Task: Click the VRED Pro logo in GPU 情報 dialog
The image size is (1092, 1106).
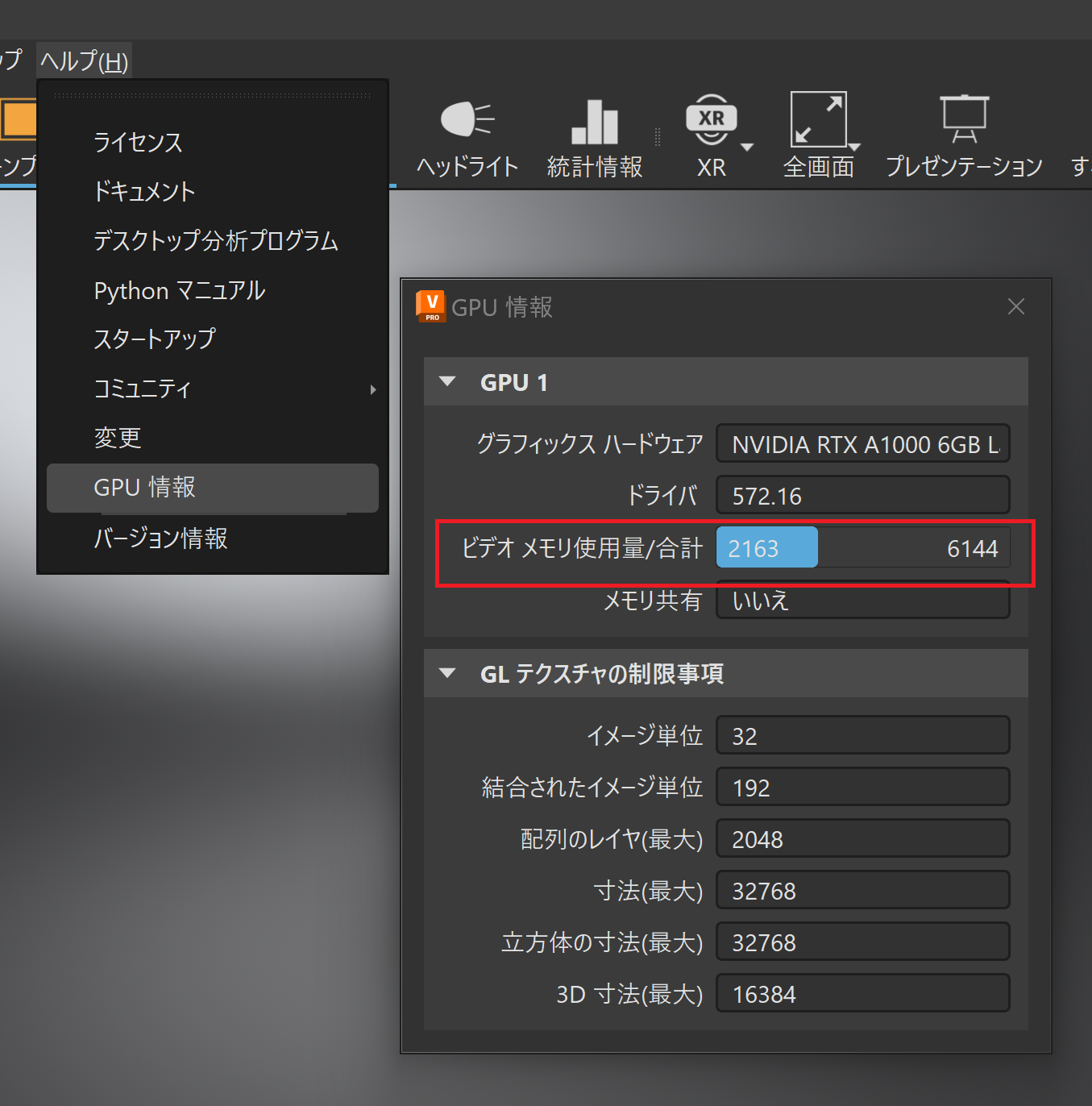Action: tap(429, 306)
